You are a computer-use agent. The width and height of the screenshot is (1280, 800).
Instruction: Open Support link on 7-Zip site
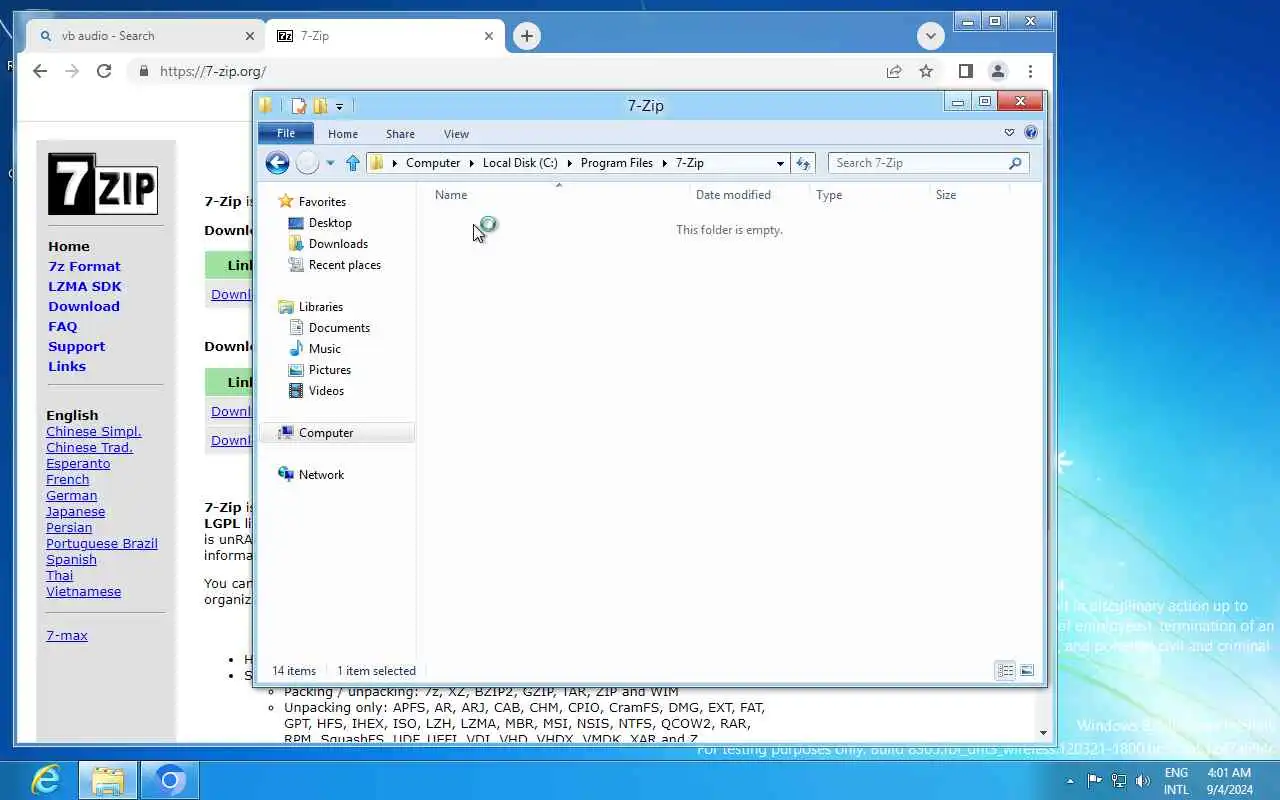(x=76, y=346)
